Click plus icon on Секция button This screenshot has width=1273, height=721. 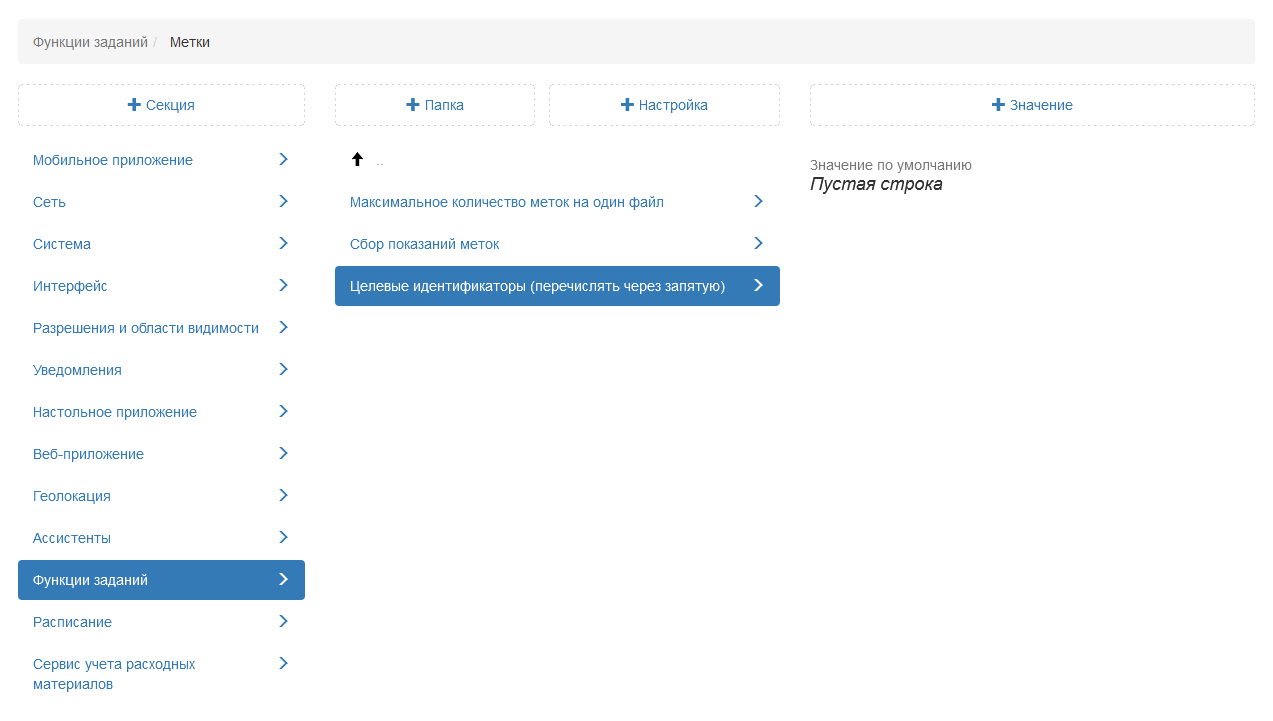[134, 105]
